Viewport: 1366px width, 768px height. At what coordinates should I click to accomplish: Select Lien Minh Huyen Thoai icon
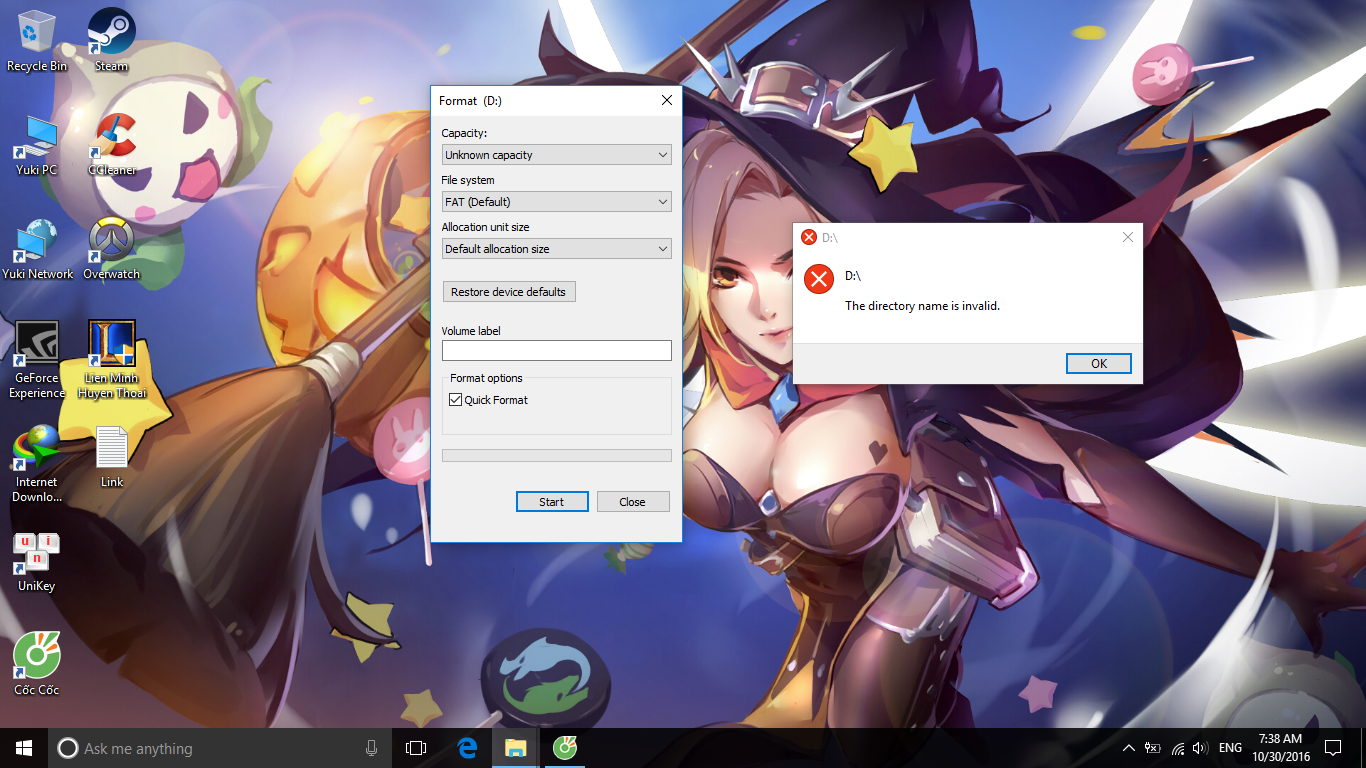112,359
